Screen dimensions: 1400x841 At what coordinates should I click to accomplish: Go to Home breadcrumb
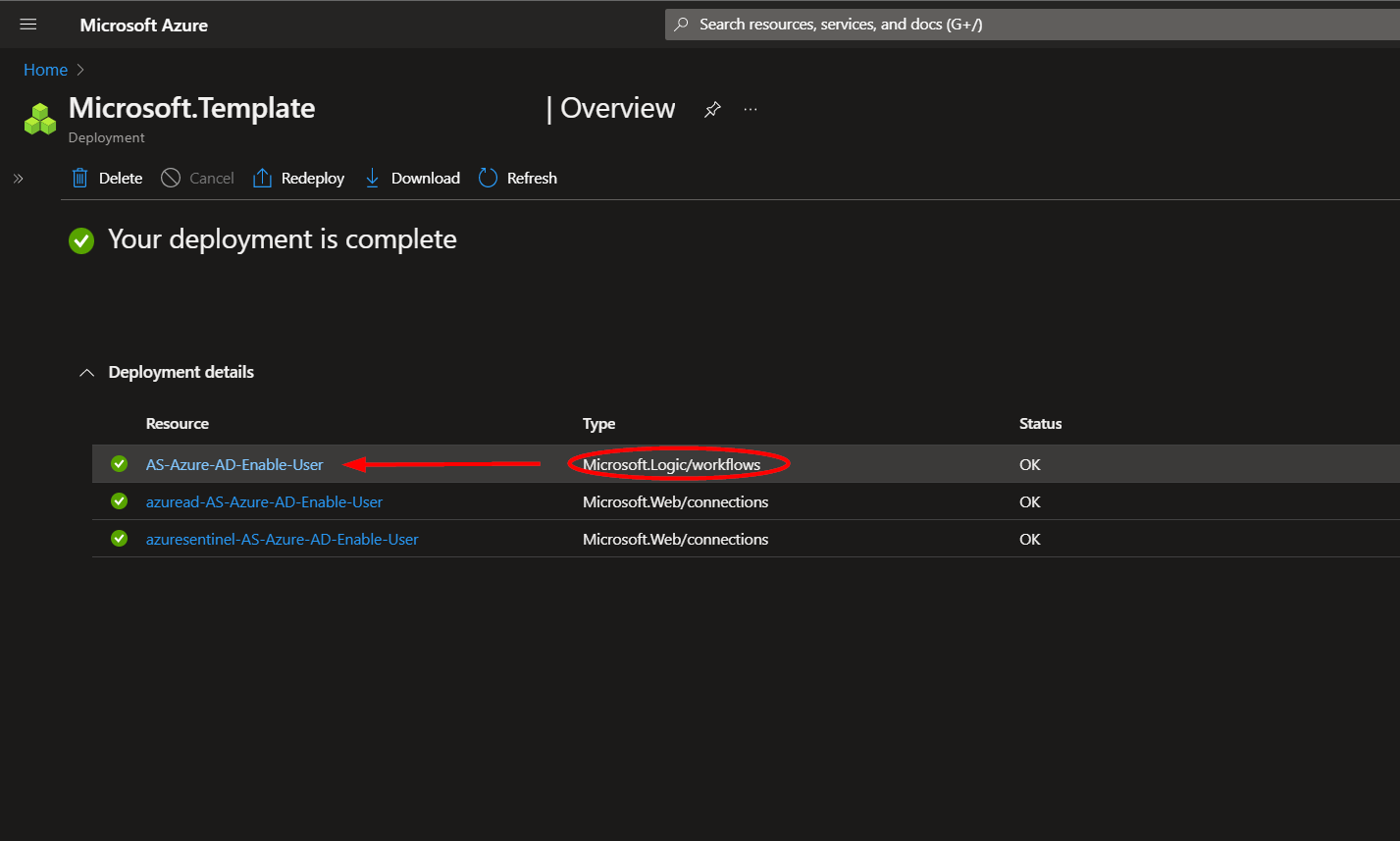[x=46, y=70]
